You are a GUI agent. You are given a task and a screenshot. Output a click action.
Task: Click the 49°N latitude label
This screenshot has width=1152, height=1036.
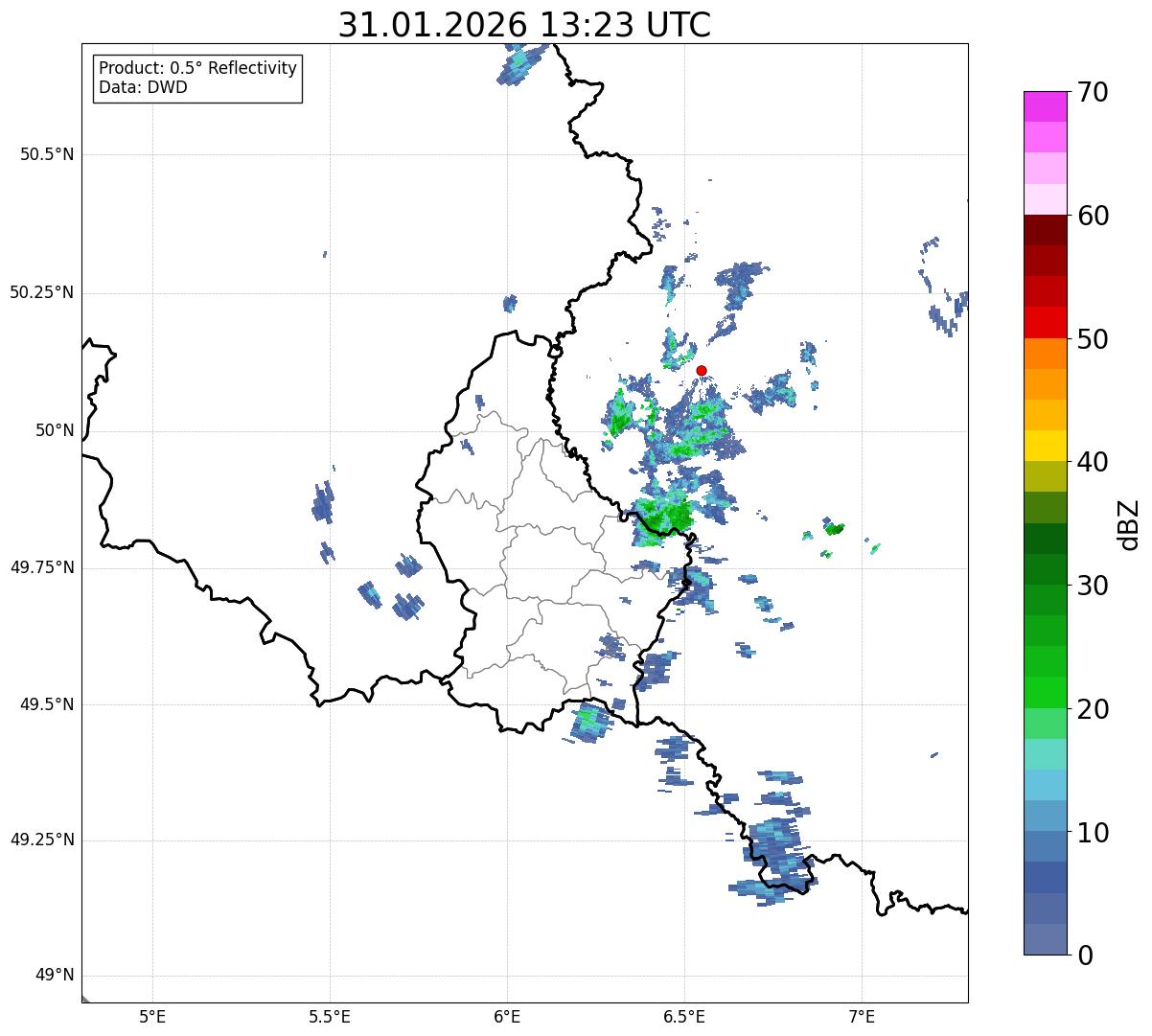click(x=55, y=976)
